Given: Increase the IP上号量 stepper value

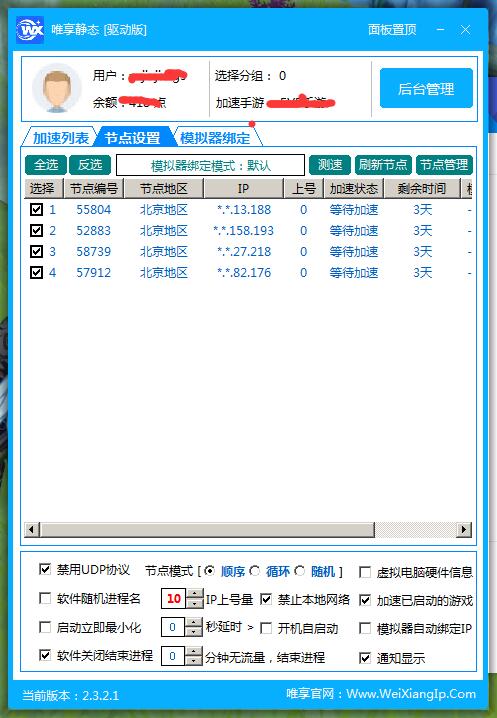Looking at the screenshot, I should (195, 594).
